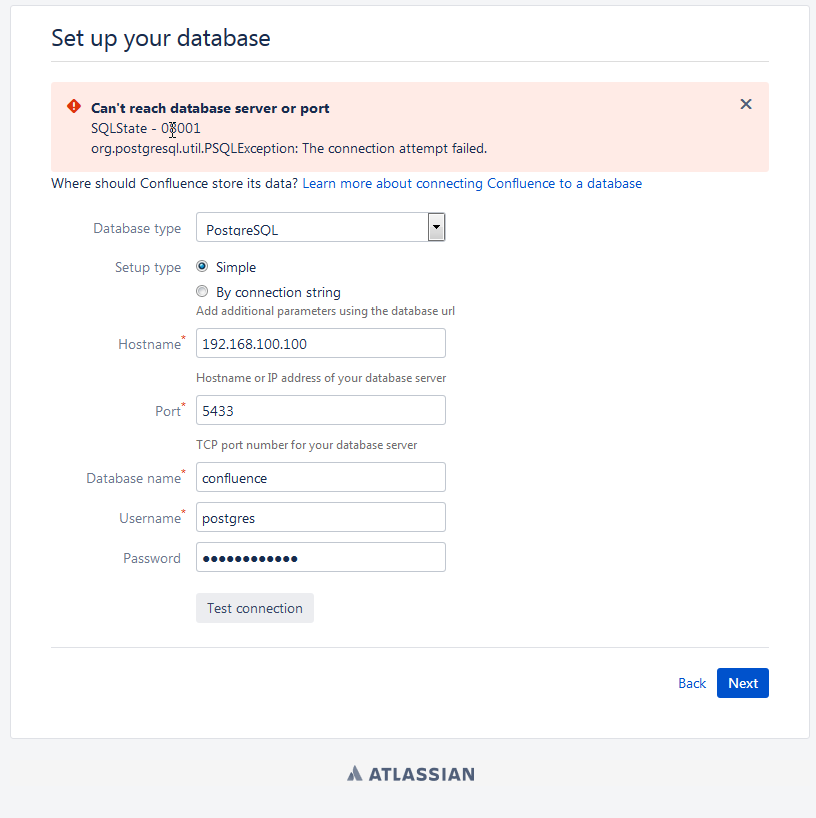Open Learn more about connecting Confluence link

pos(472,184)
